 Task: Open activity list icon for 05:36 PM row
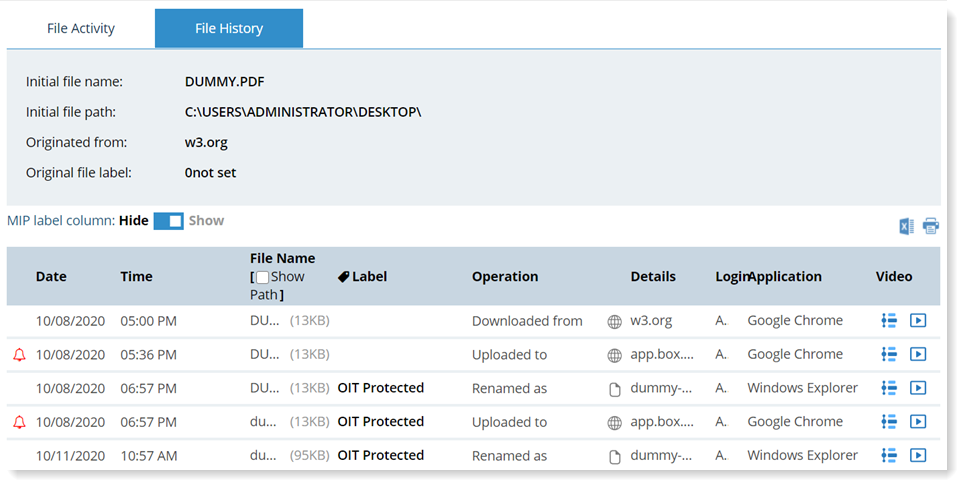click(888, 354)
